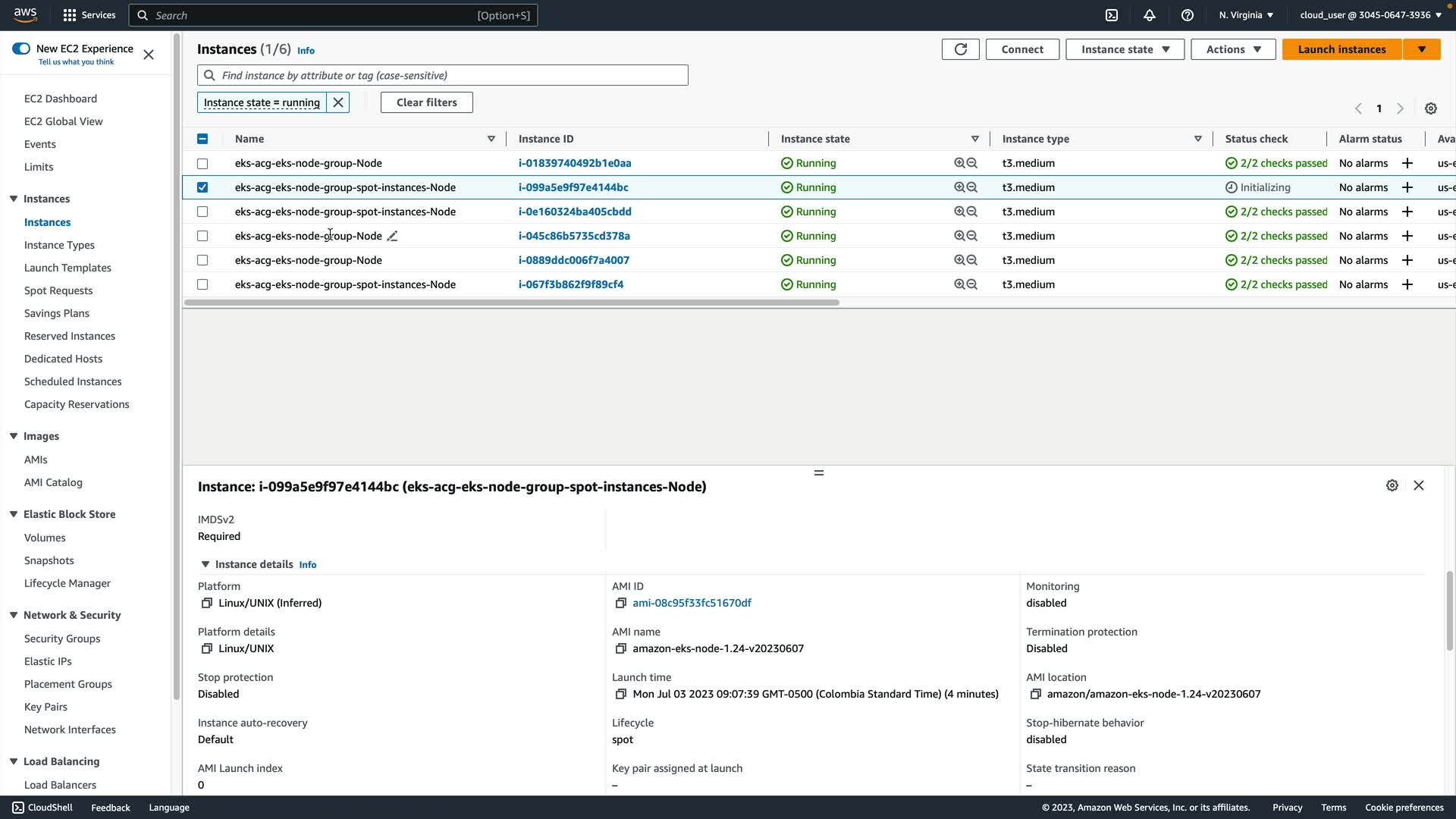
Task: Collapse the Instance details section
Action: point(205,564)
